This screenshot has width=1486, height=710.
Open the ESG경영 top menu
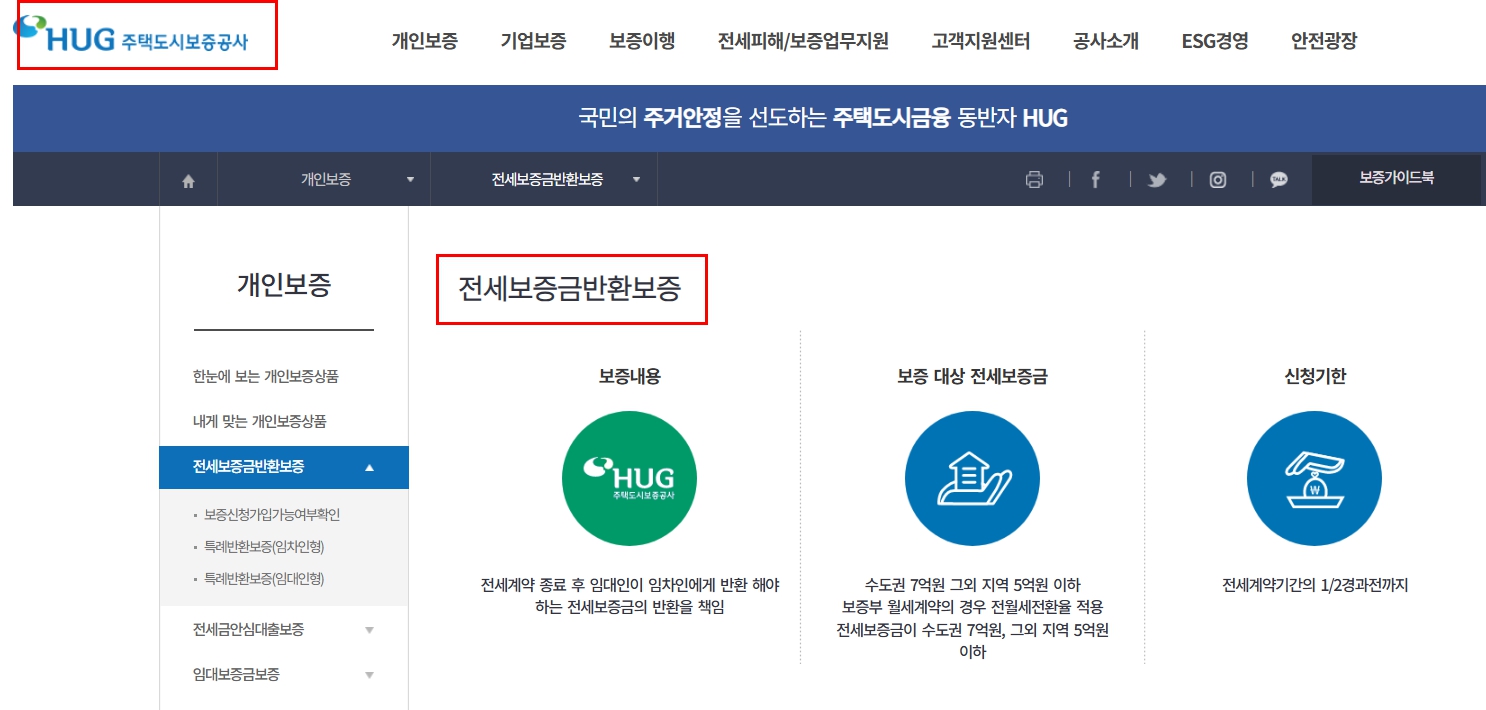[1214, 41]
